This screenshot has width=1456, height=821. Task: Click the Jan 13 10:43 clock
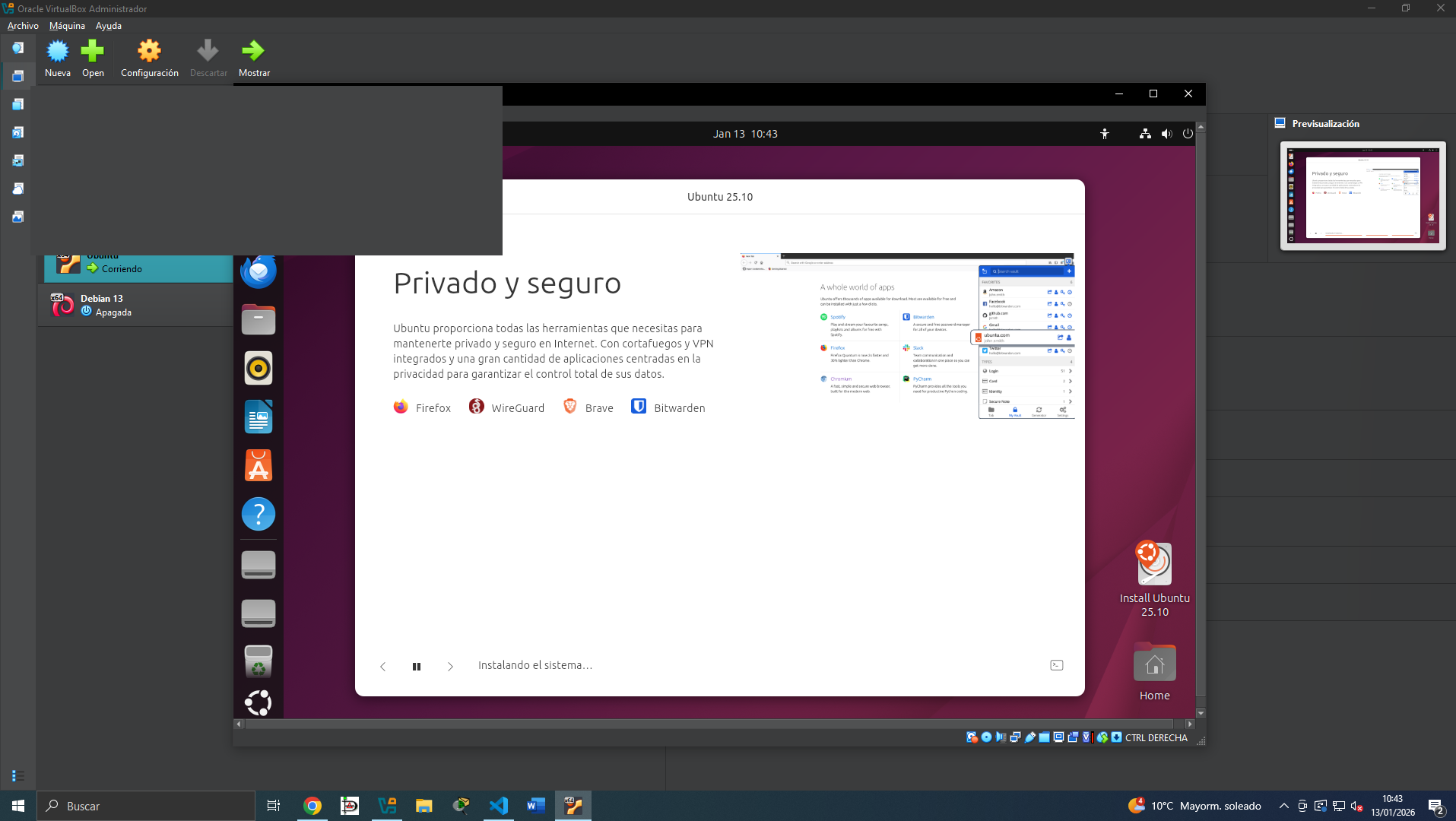point(745,134)
